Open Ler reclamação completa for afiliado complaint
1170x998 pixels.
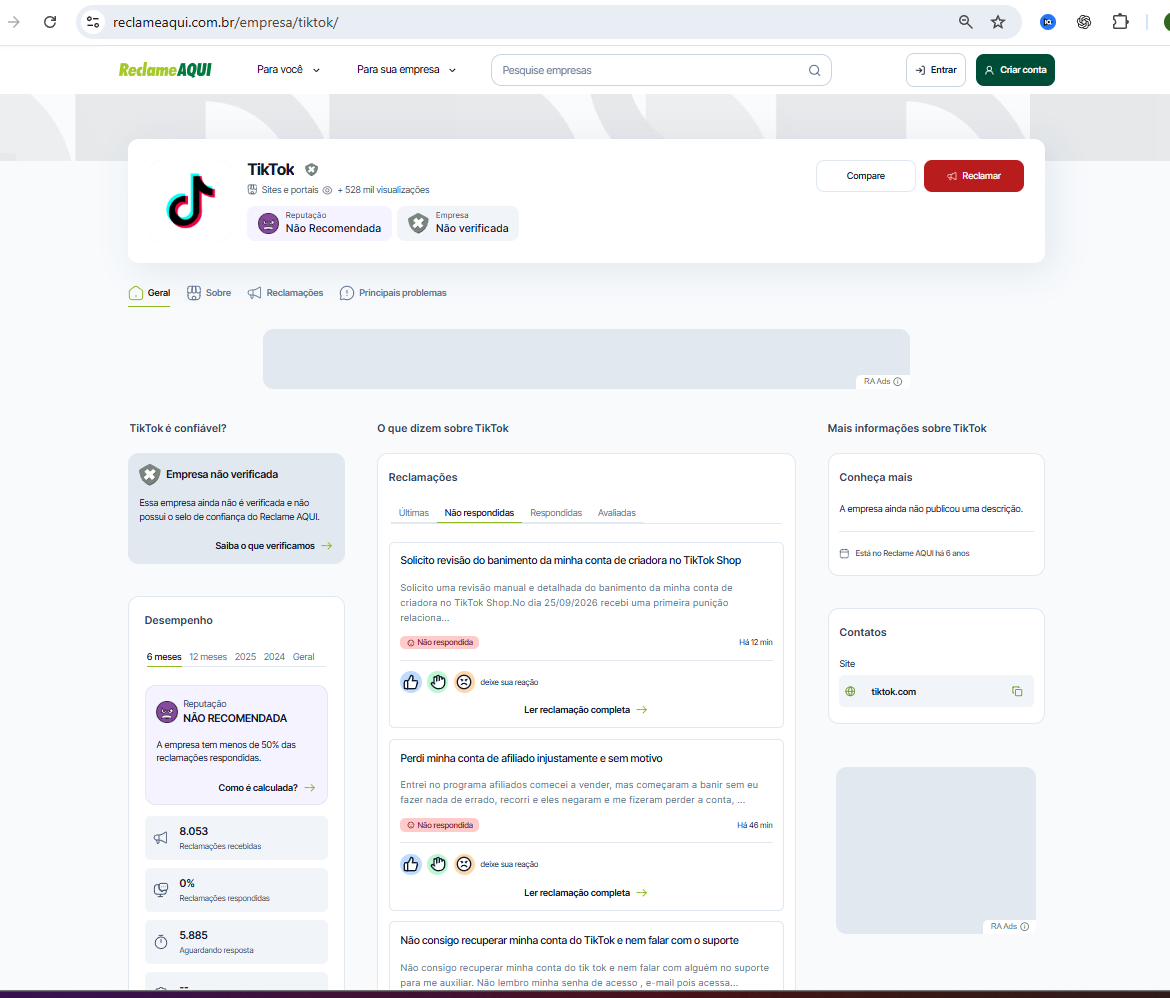tap(586, 893)
